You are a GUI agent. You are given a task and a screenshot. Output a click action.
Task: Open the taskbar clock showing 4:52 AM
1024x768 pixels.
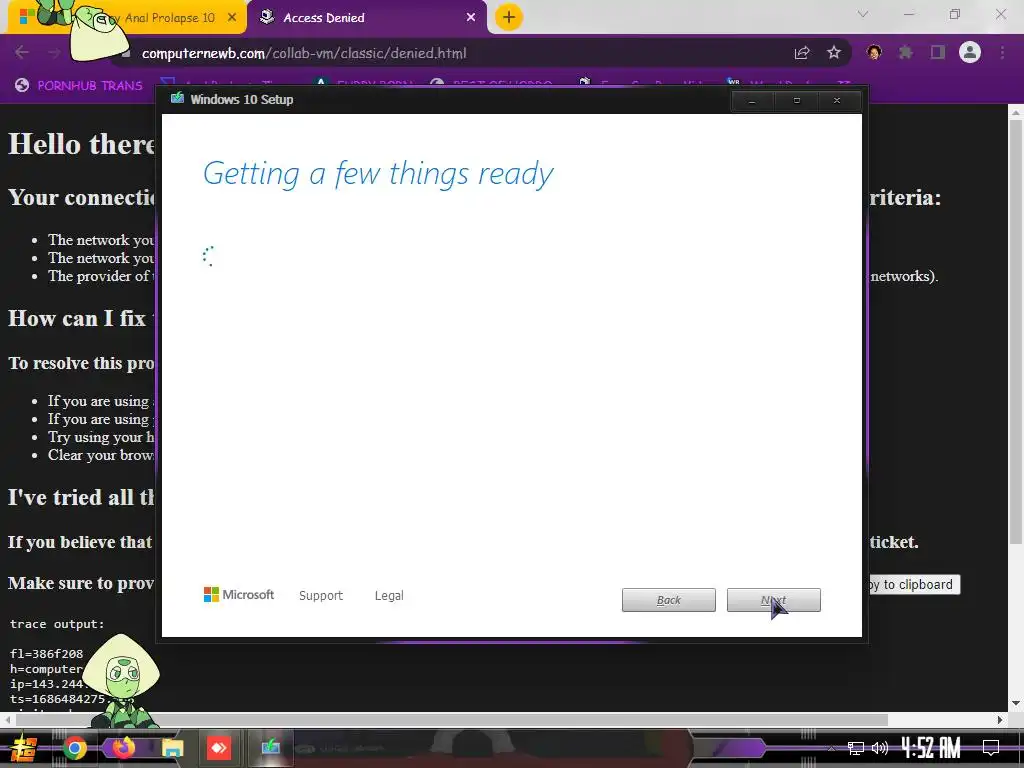coord(931,748)
